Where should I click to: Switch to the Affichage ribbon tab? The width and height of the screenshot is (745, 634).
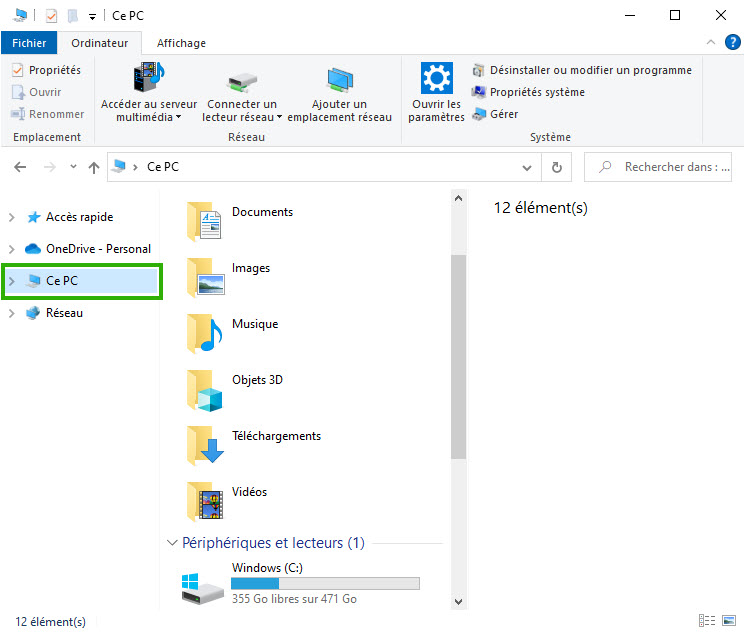[x=181, y=43]
